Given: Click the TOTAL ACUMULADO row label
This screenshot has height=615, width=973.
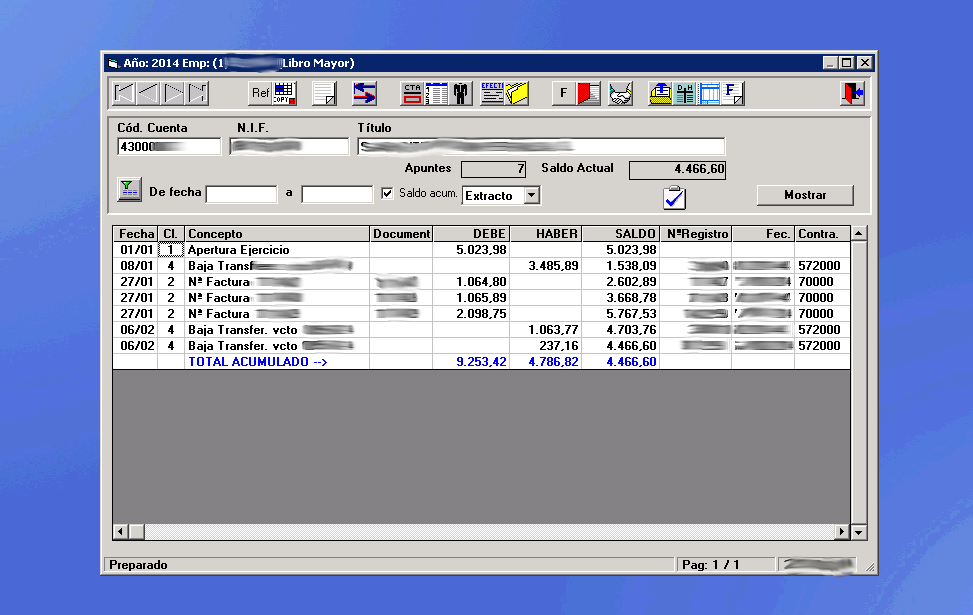Looking at the screenshot, I should point(258,362).
